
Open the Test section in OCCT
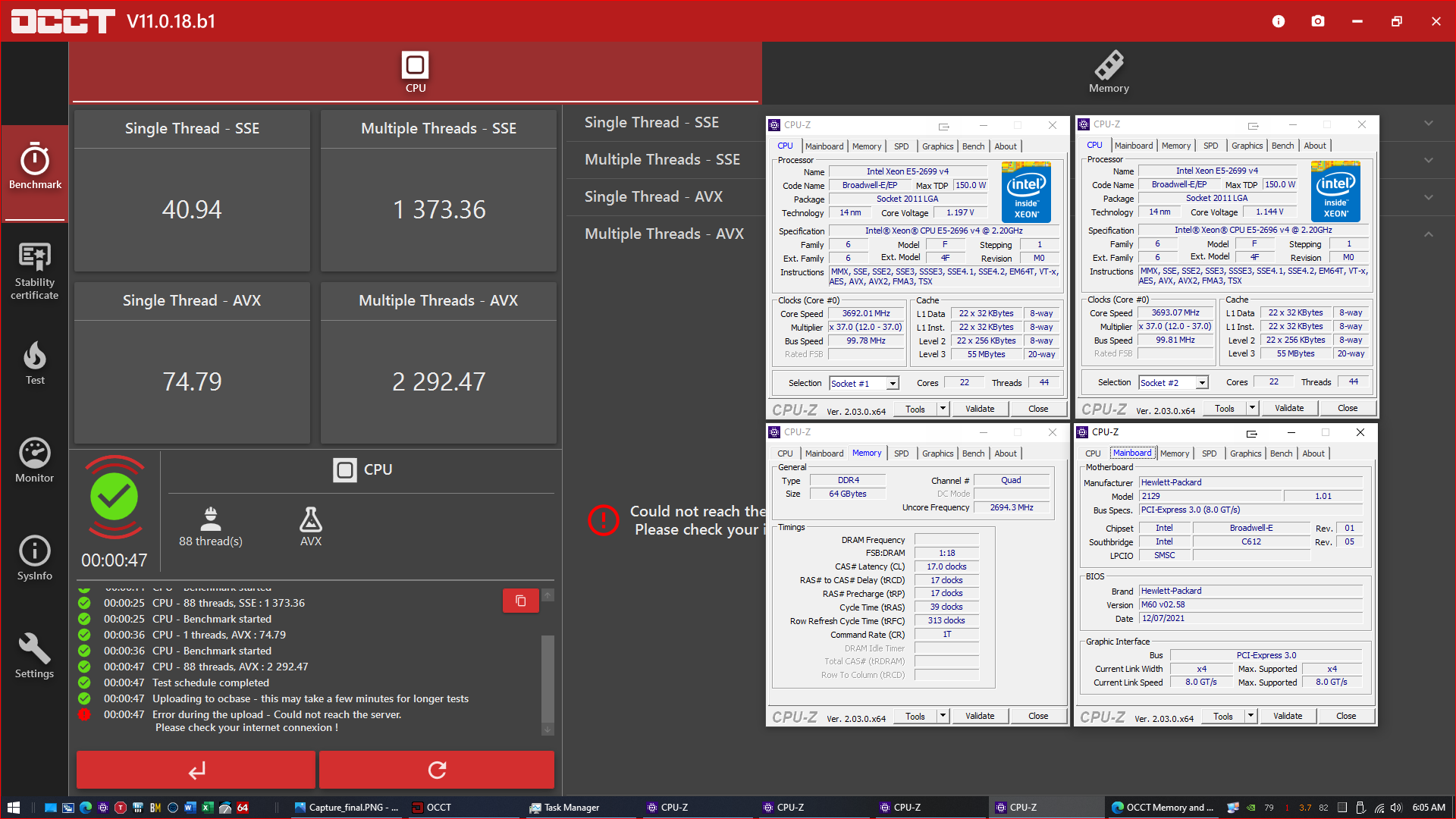[35, 362]
